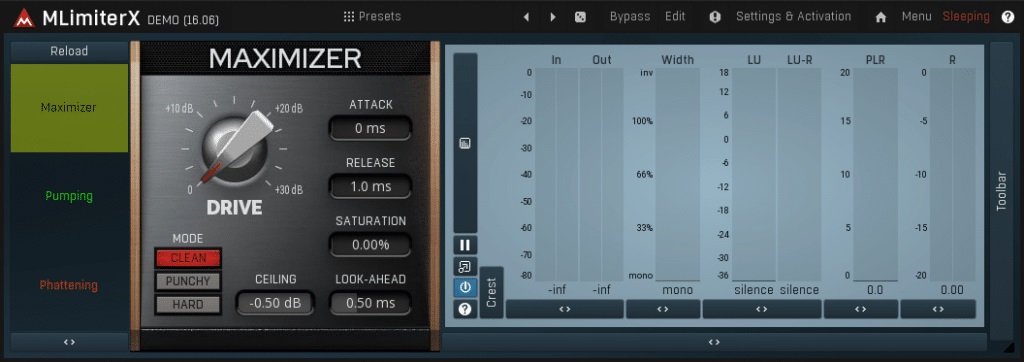Click the music note icon in meters

(465, 267)
